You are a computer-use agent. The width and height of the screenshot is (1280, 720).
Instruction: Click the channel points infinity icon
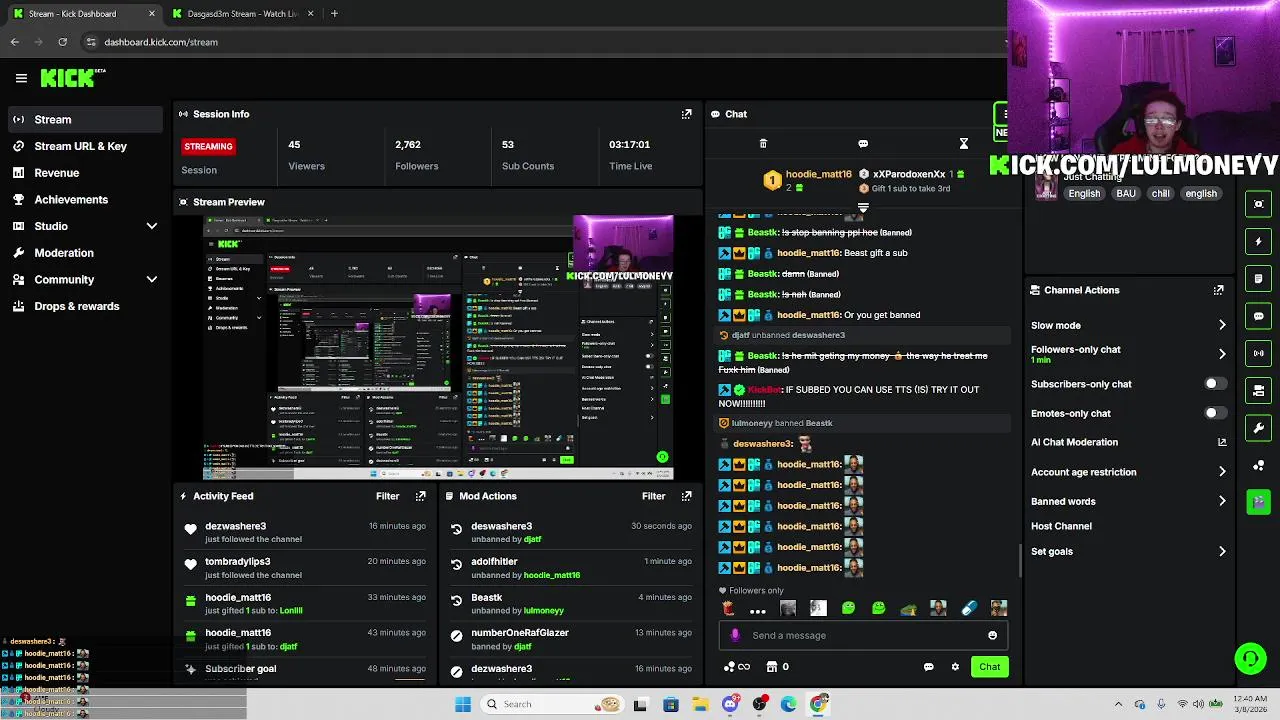[737, 667]
